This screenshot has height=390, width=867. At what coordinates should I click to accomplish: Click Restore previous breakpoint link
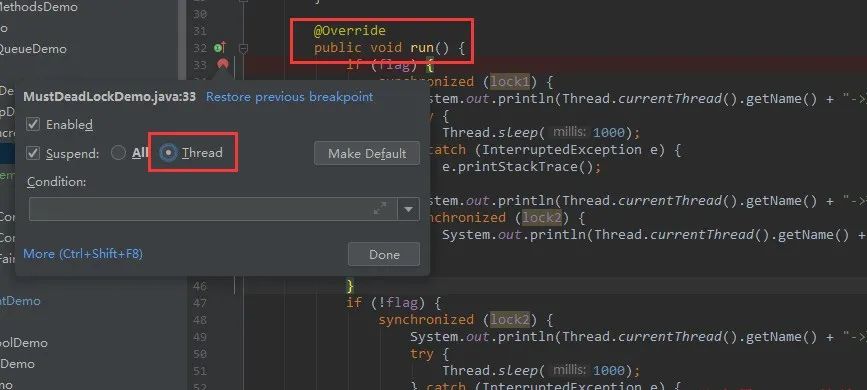tap(290, 97)
